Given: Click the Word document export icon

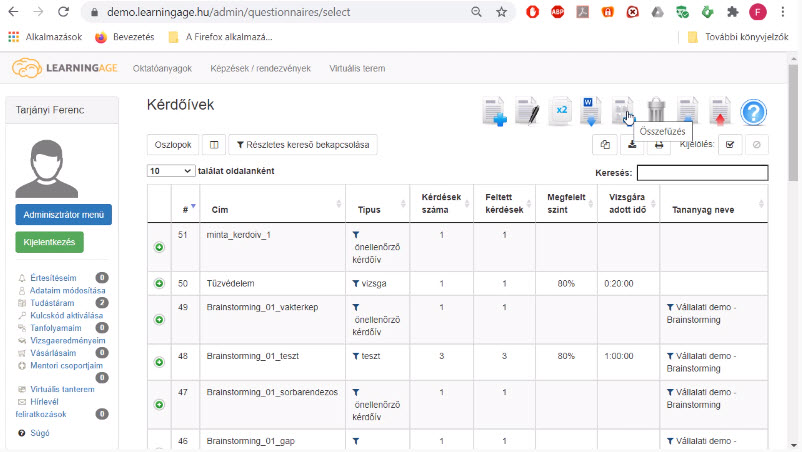Looking at the screenshot, I should click(591, 111).
